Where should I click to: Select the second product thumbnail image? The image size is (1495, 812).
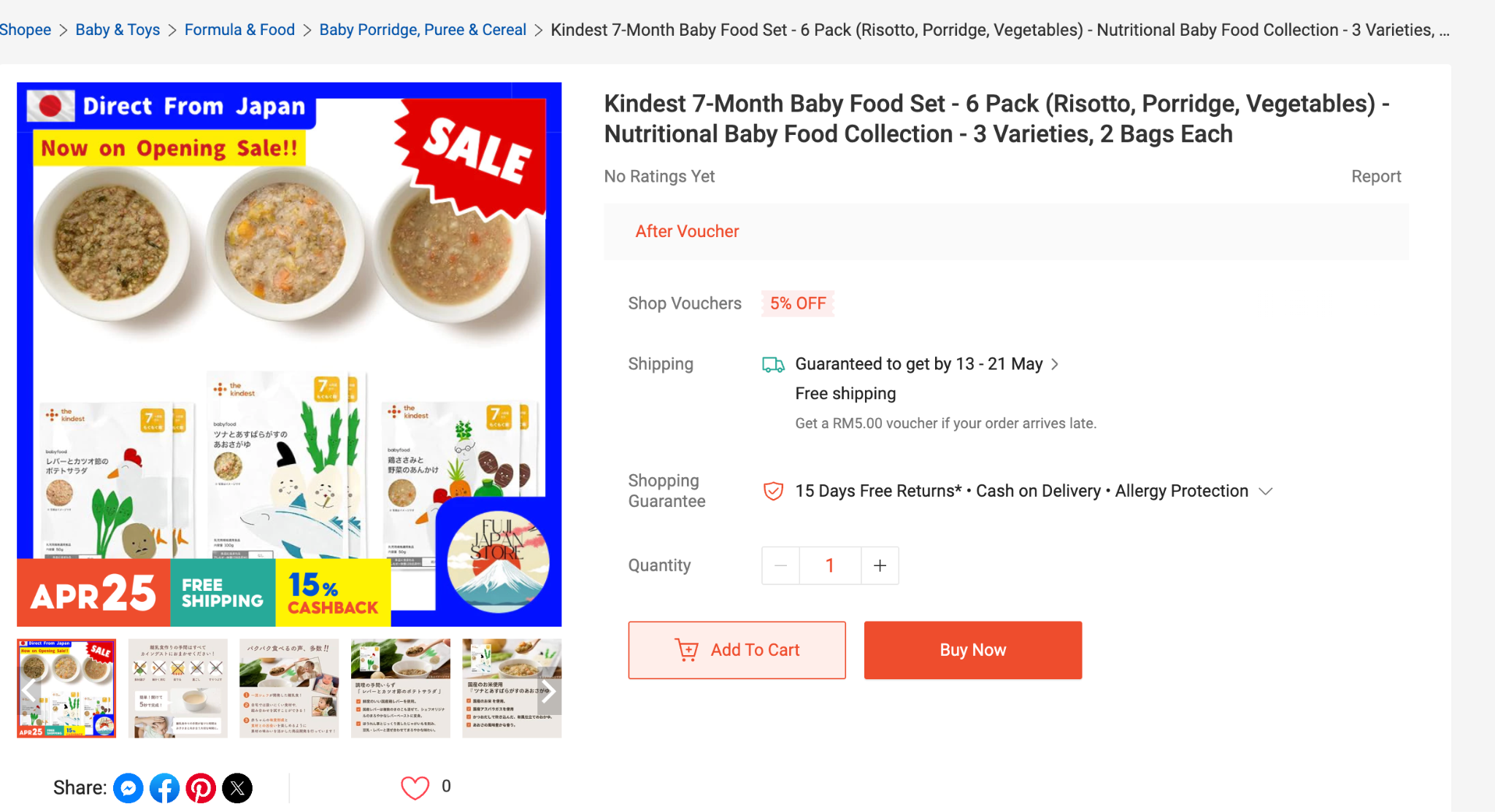tap(178, 688)
